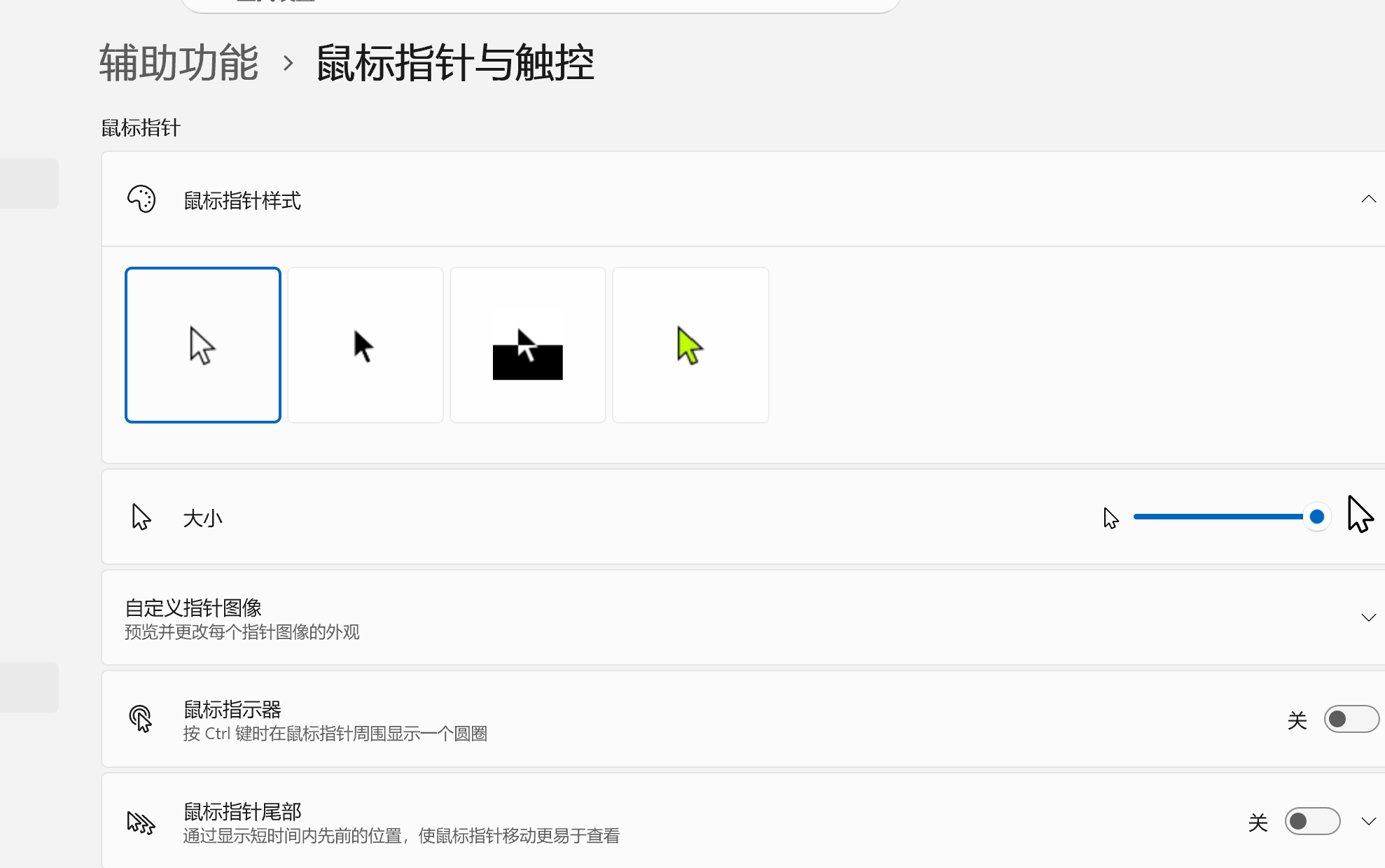Click the pointer size slider track
The width and height of the screenshot is (1385, 868).
[x=1225, y=517]
